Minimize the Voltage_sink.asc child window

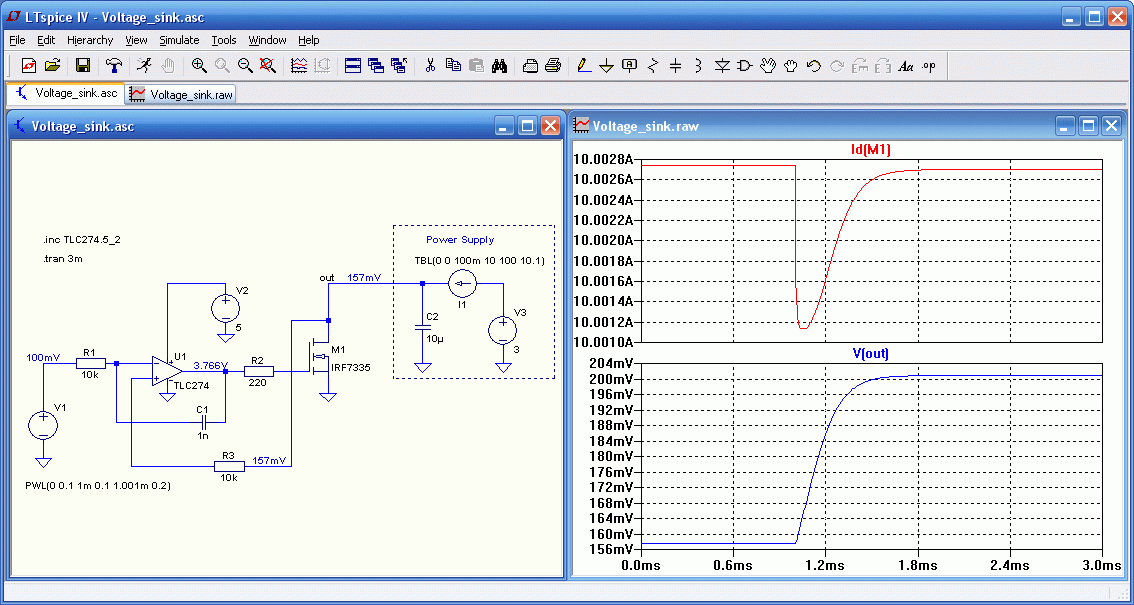pos(505,126)
